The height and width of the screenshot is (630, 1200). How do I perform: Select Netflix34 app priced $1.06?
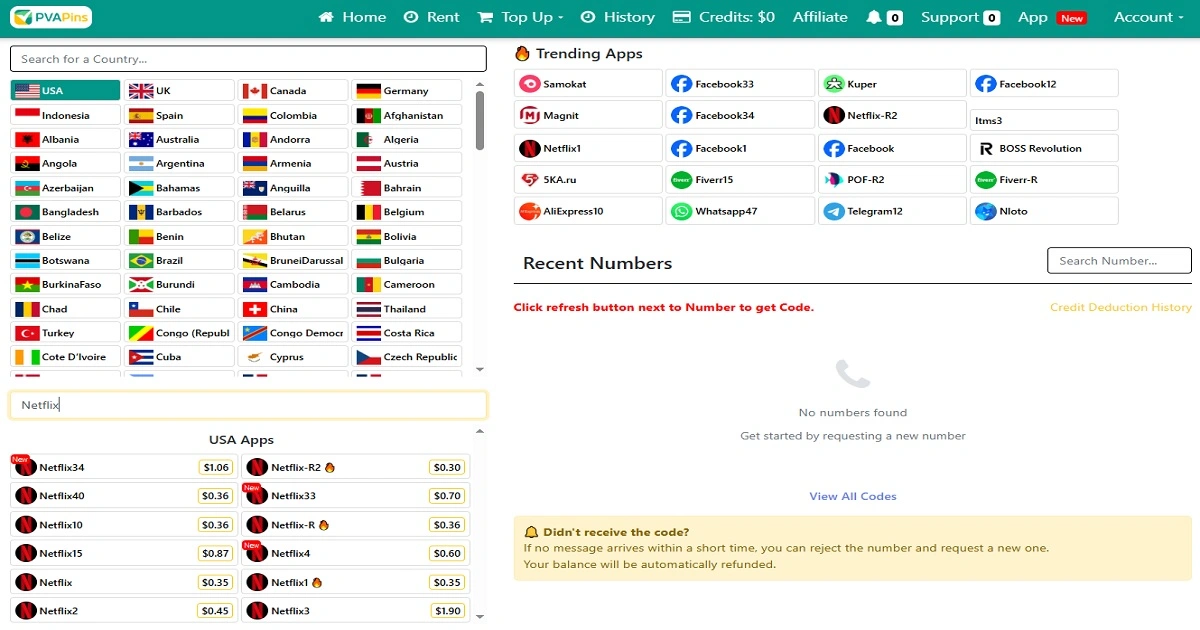pos(124,467)
